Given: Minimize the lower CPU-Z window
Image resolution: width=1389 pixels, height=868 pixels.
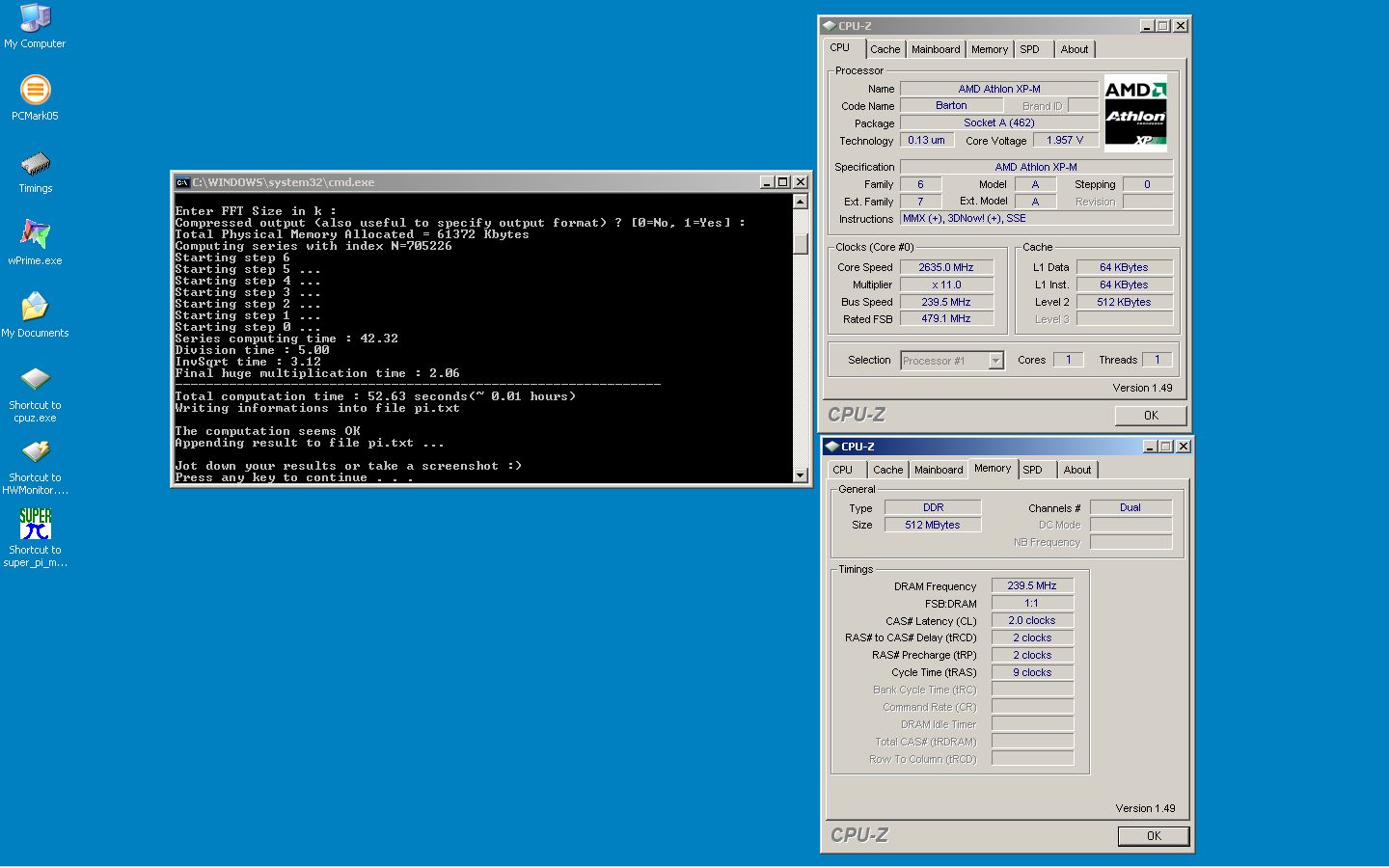Looking at the screenshot, I should 1149,447.
